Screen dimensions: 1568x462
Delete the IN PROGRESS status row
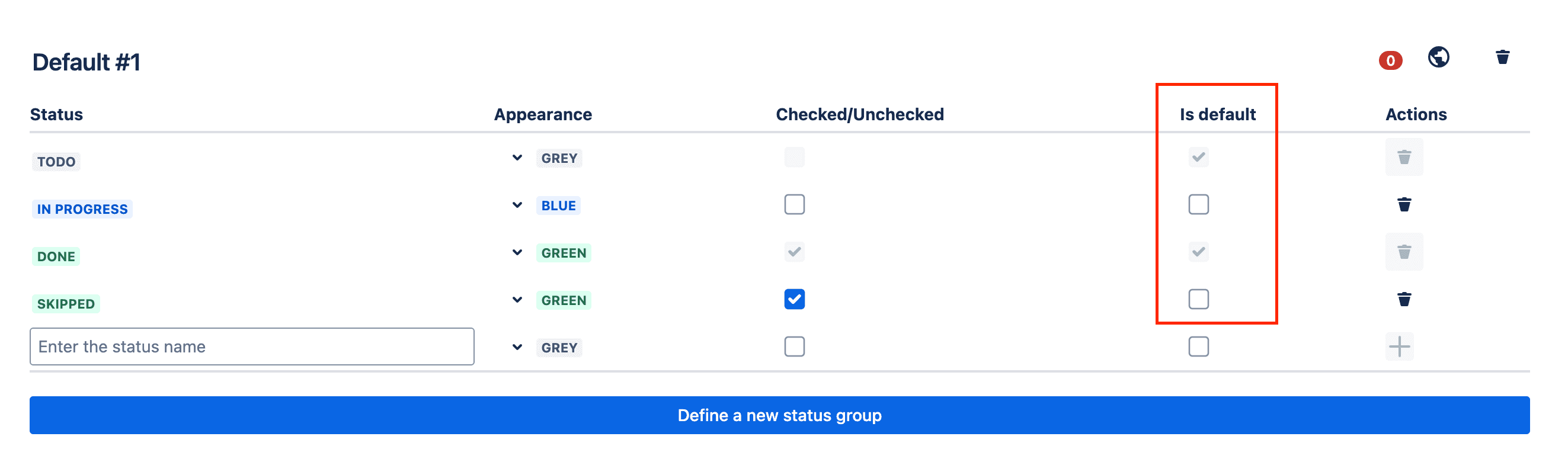point(1404,204)
